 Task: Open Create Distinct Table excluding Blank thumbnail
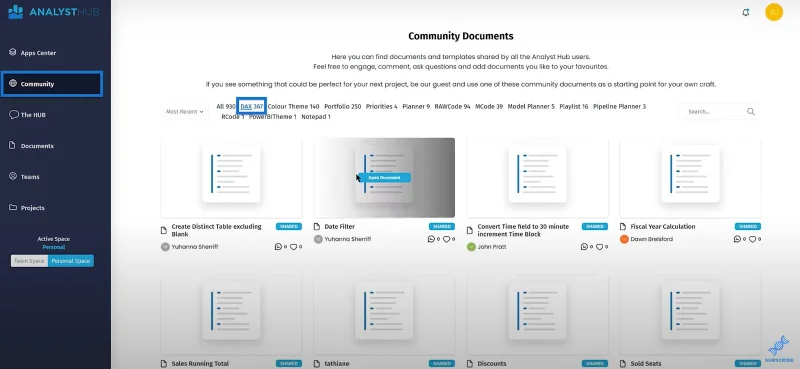click(x=231, y=178)
